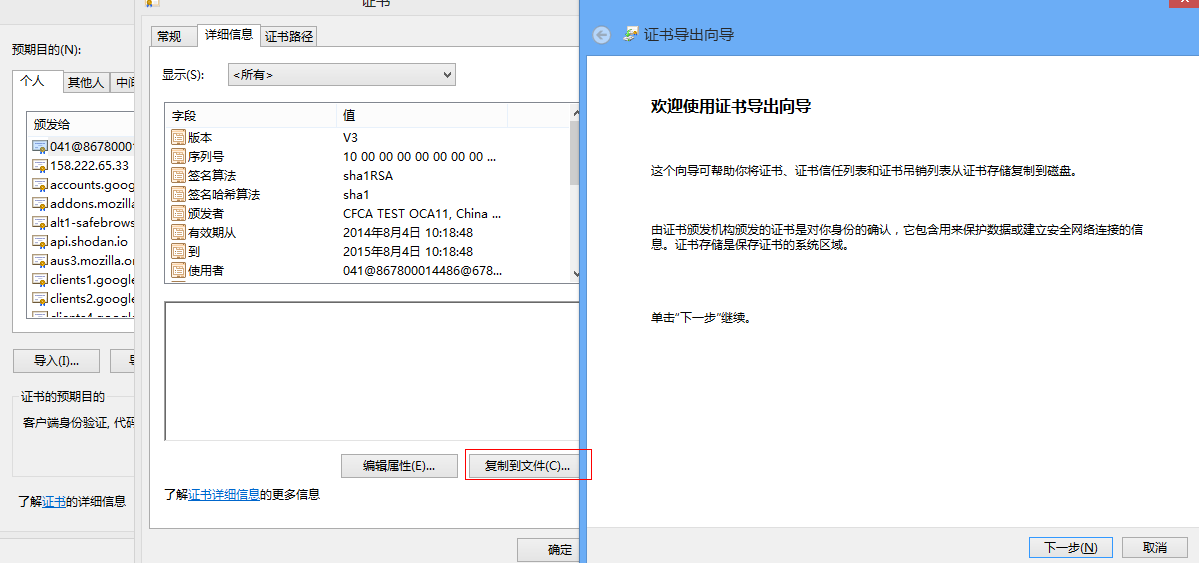Select the 版本 field icon row
This screenshot has height=563, width=1199.
coord(178,138)
